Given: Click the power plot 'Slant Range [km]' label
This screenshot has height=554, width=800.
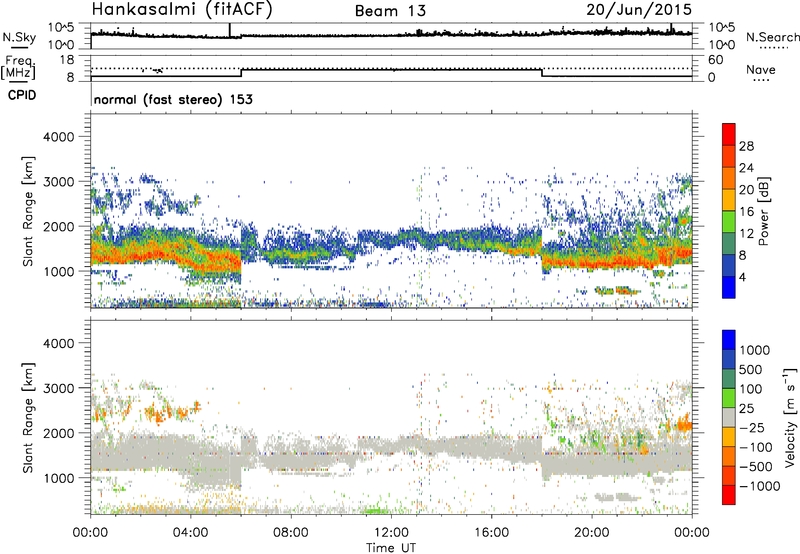Looking at the screenshot, I should point(28,211).
